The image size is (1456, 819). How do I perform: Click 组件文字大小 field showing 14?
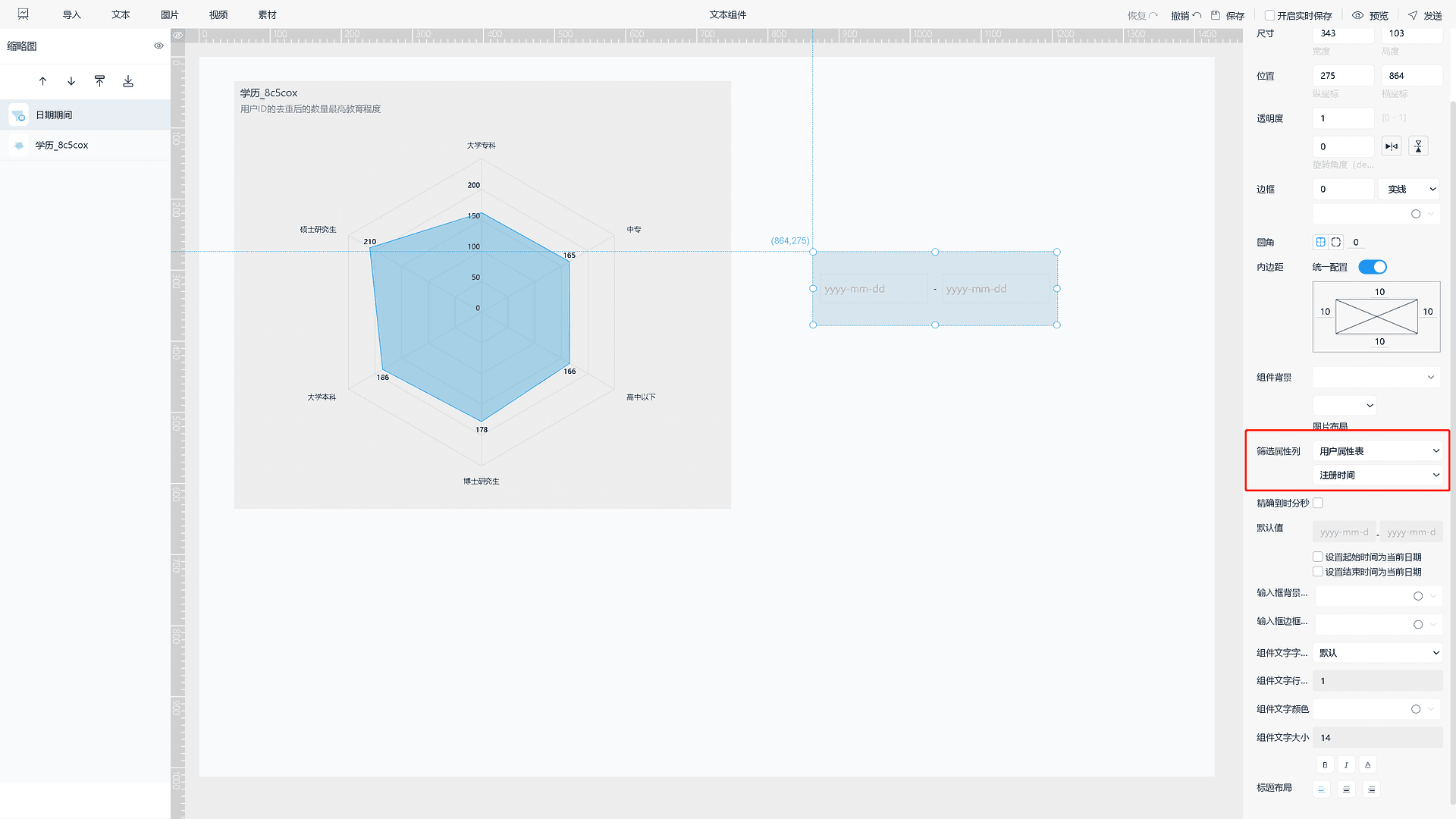[x=1378, y=737]
